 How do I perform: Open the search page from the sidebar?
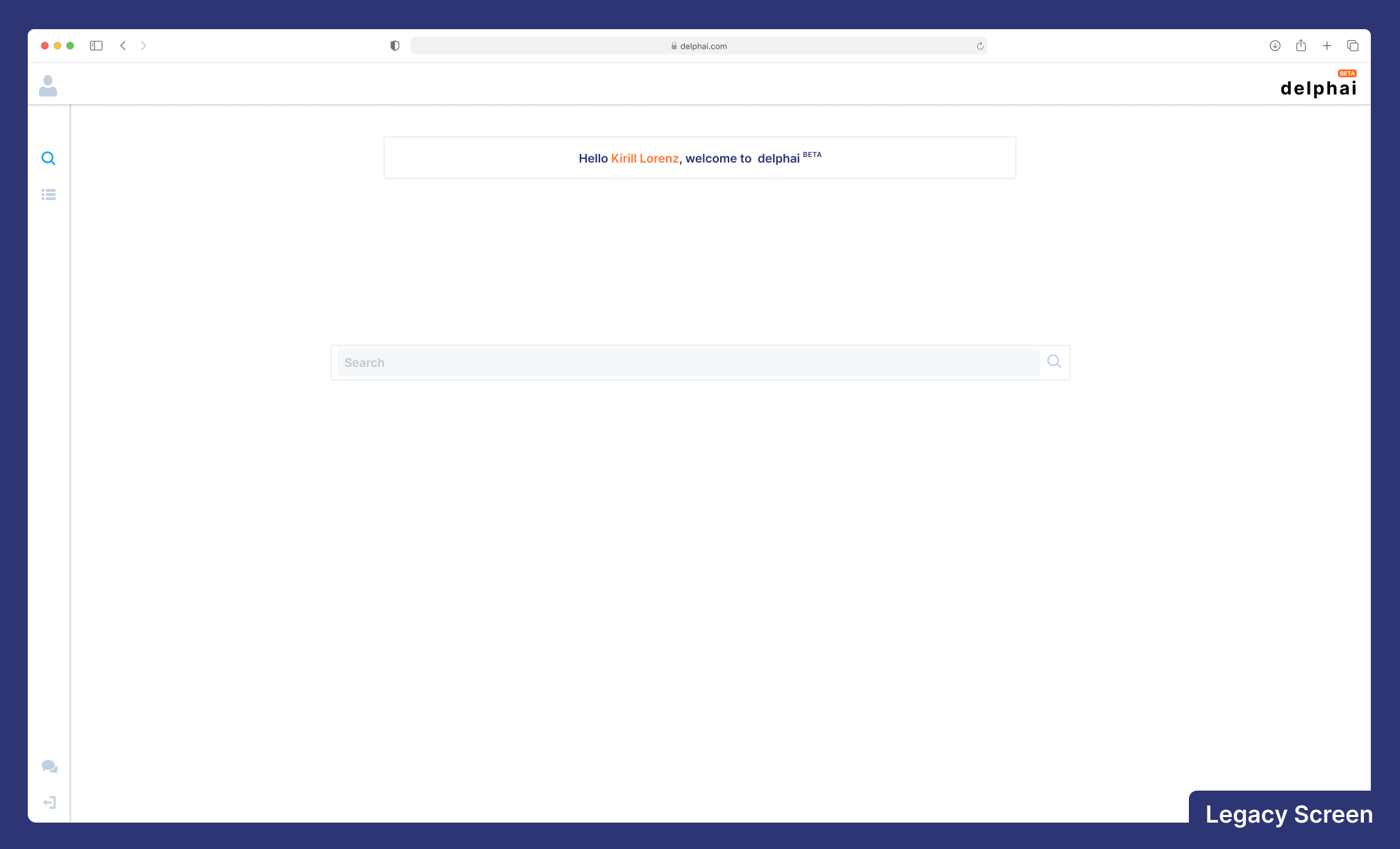coord(48,158)
